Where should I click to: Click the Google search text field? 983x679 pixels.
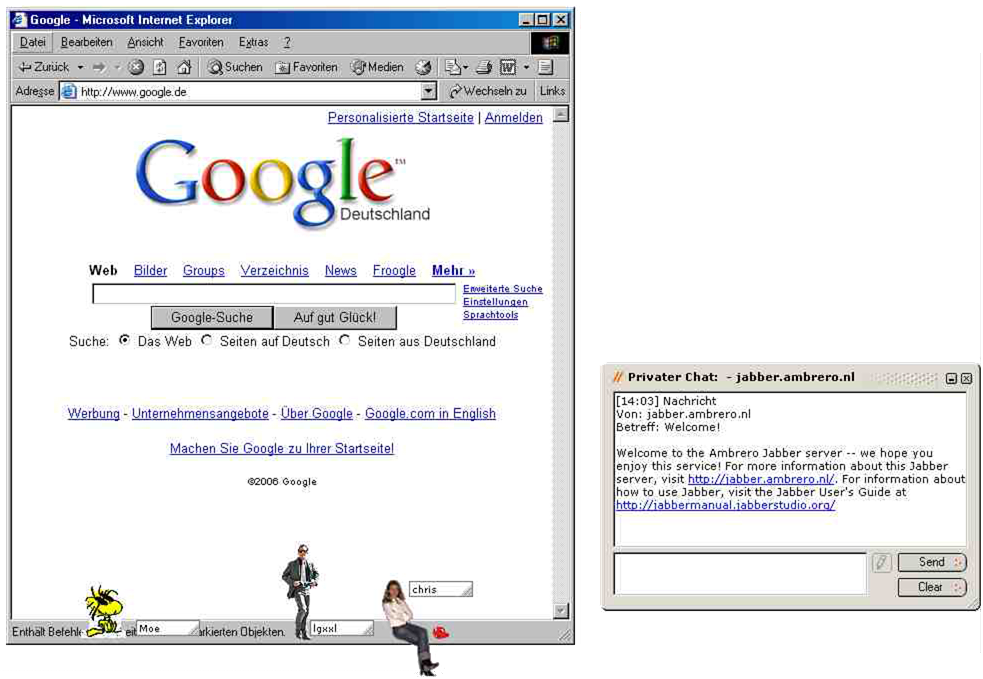(x=274, y=294)
